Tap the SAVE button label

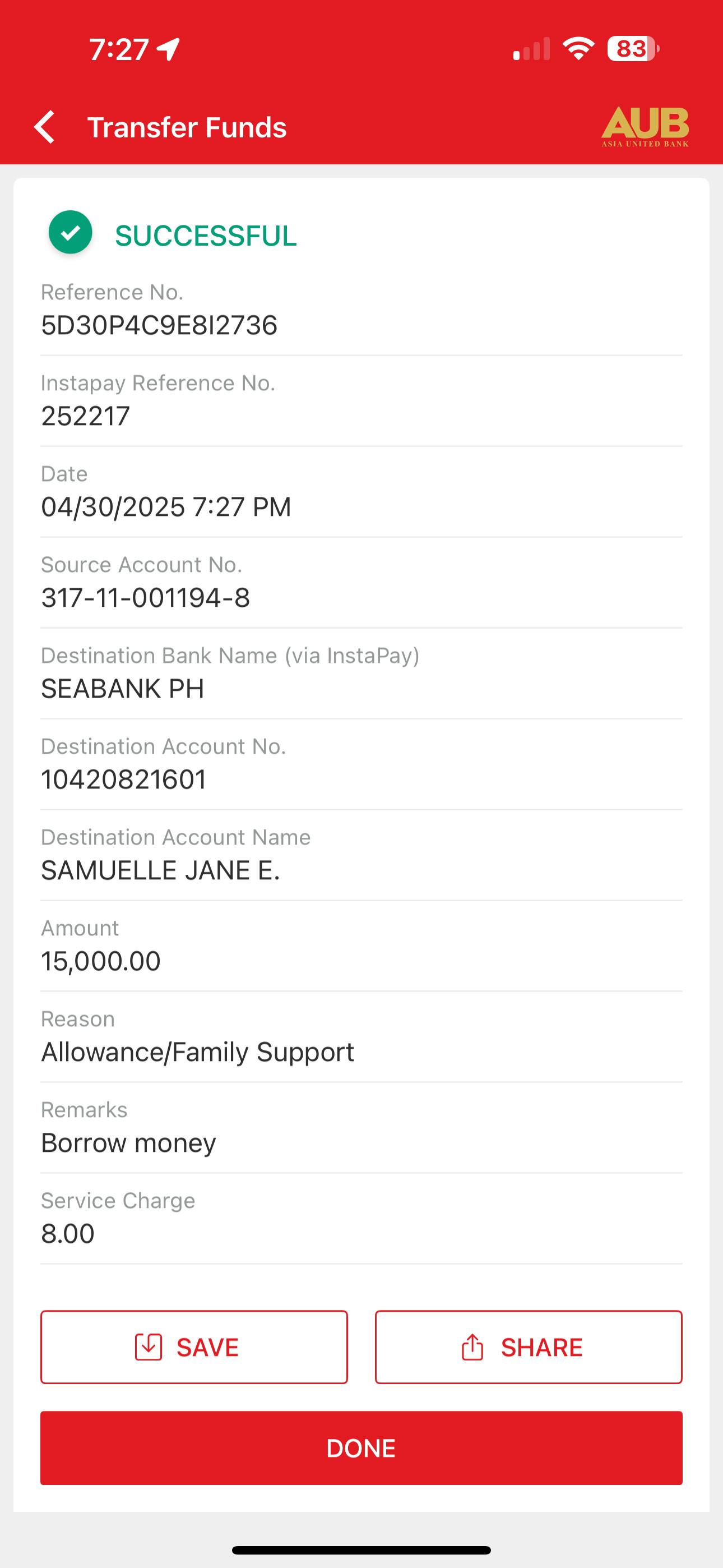[207, 1348]
